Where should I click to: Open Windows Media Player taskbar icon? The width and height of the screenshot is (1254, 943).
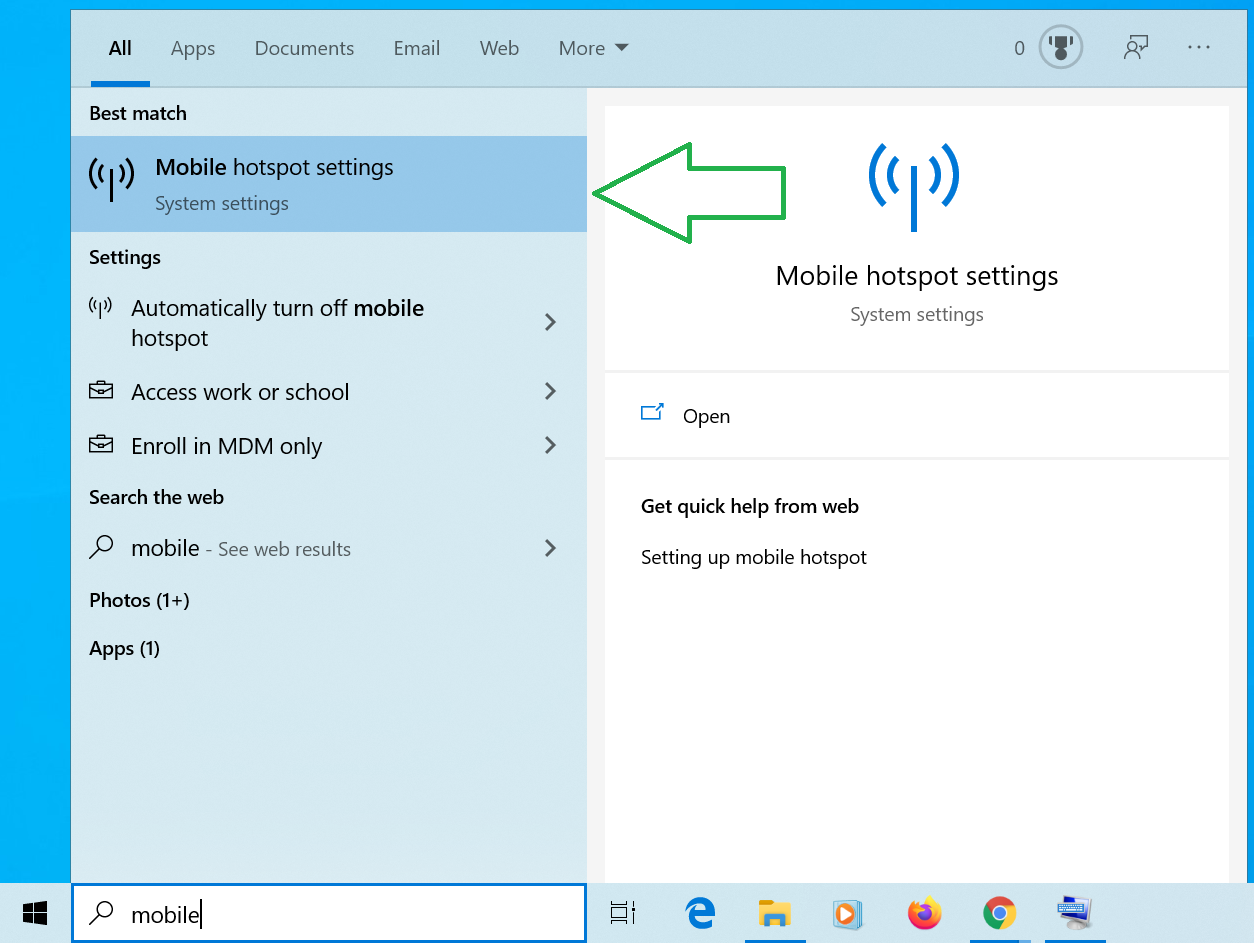[848, 913]
